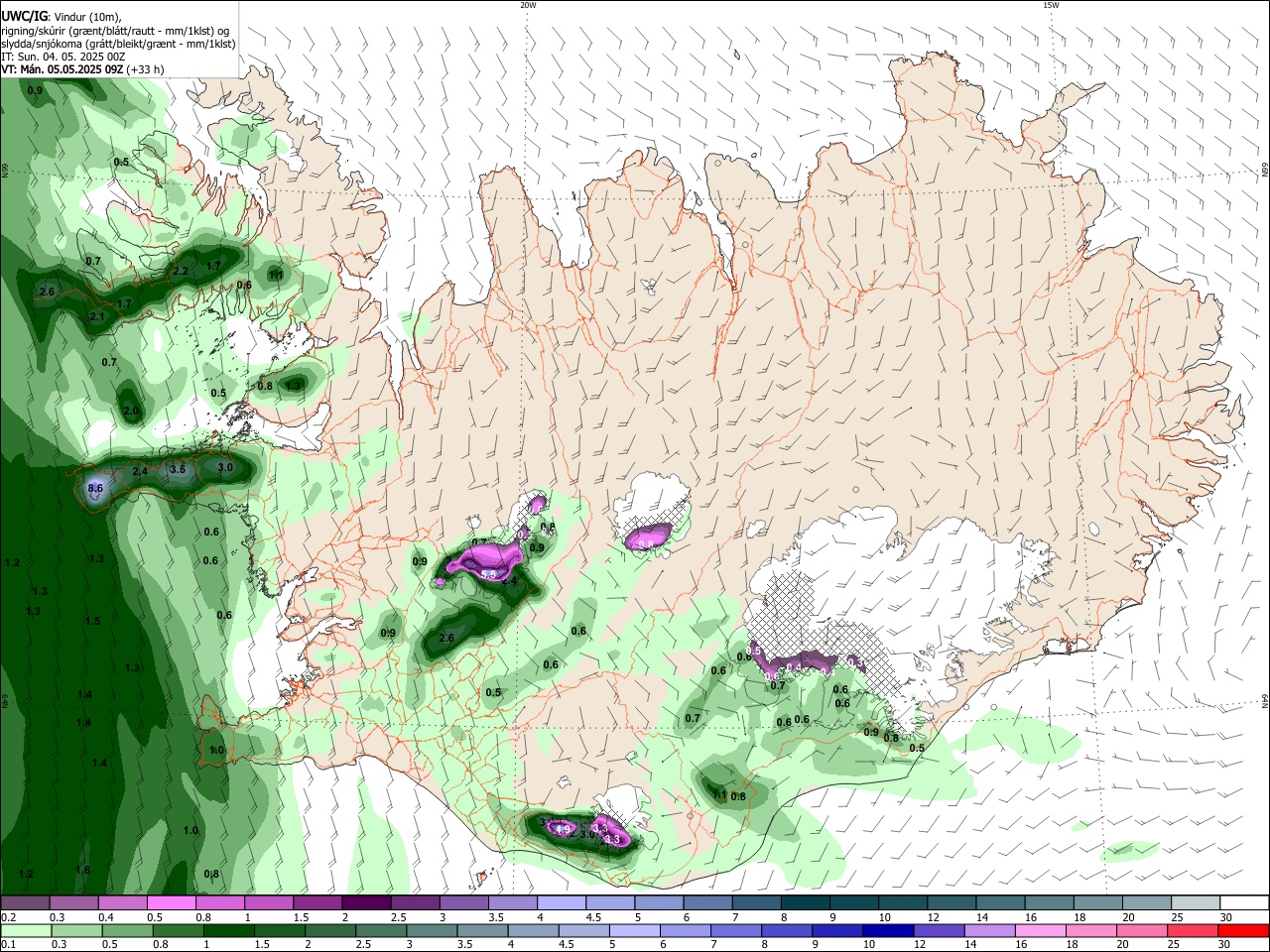Click the darkest purple 2–2.5 snow legend swatch
Screen dimensions: 1270x952
(x=365, y=902)
